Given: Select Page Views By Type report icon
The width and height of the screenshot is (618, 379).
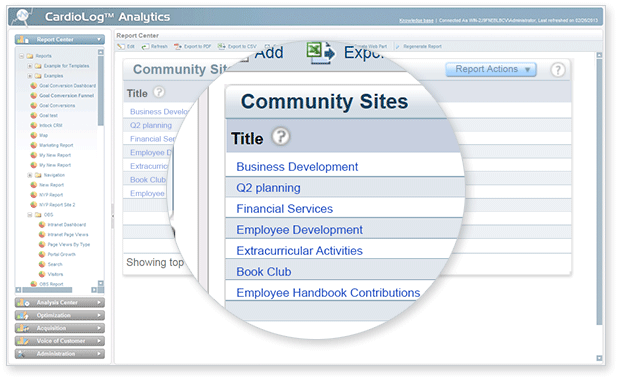Looking at the screenshot, I should (x=42, y=244).
